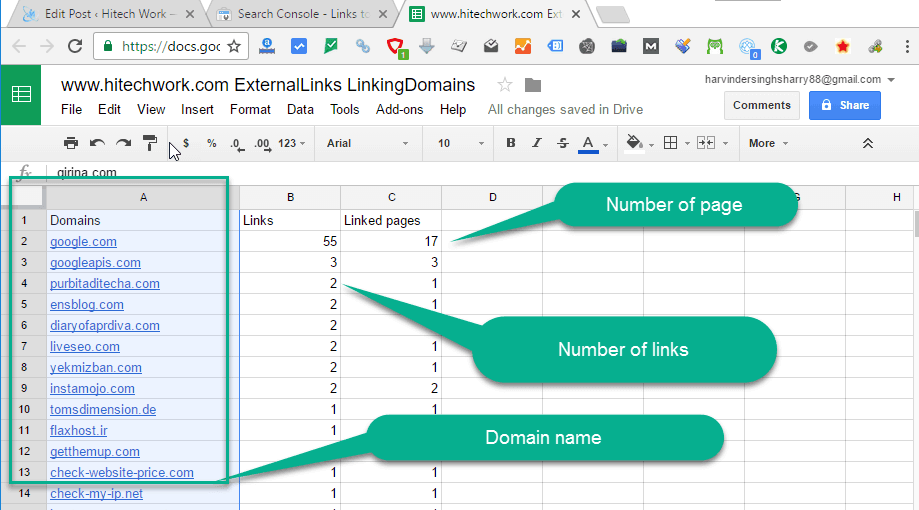Screen dimensions: 919x510
Task: Open the googleapis.com link
Action: pyautogui.click(x=95, y=263)
